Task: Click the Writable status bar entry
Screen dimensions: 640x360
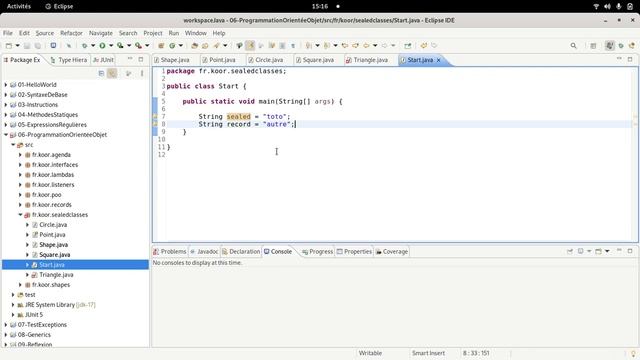Action: pos(370,353)
